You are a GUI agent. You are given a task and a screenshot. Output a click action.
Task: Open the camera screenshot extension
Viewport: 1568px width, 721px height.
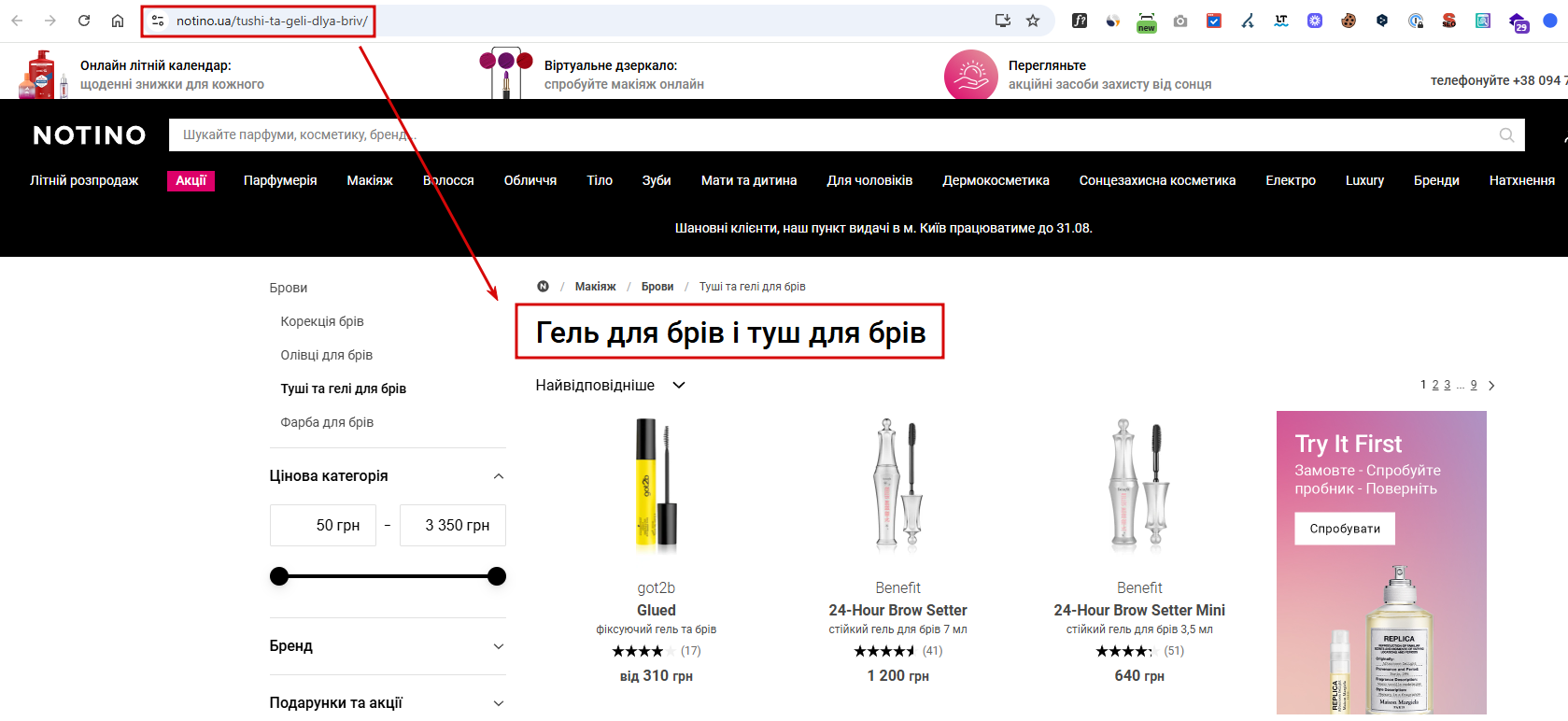click(x=1180, y=21)
